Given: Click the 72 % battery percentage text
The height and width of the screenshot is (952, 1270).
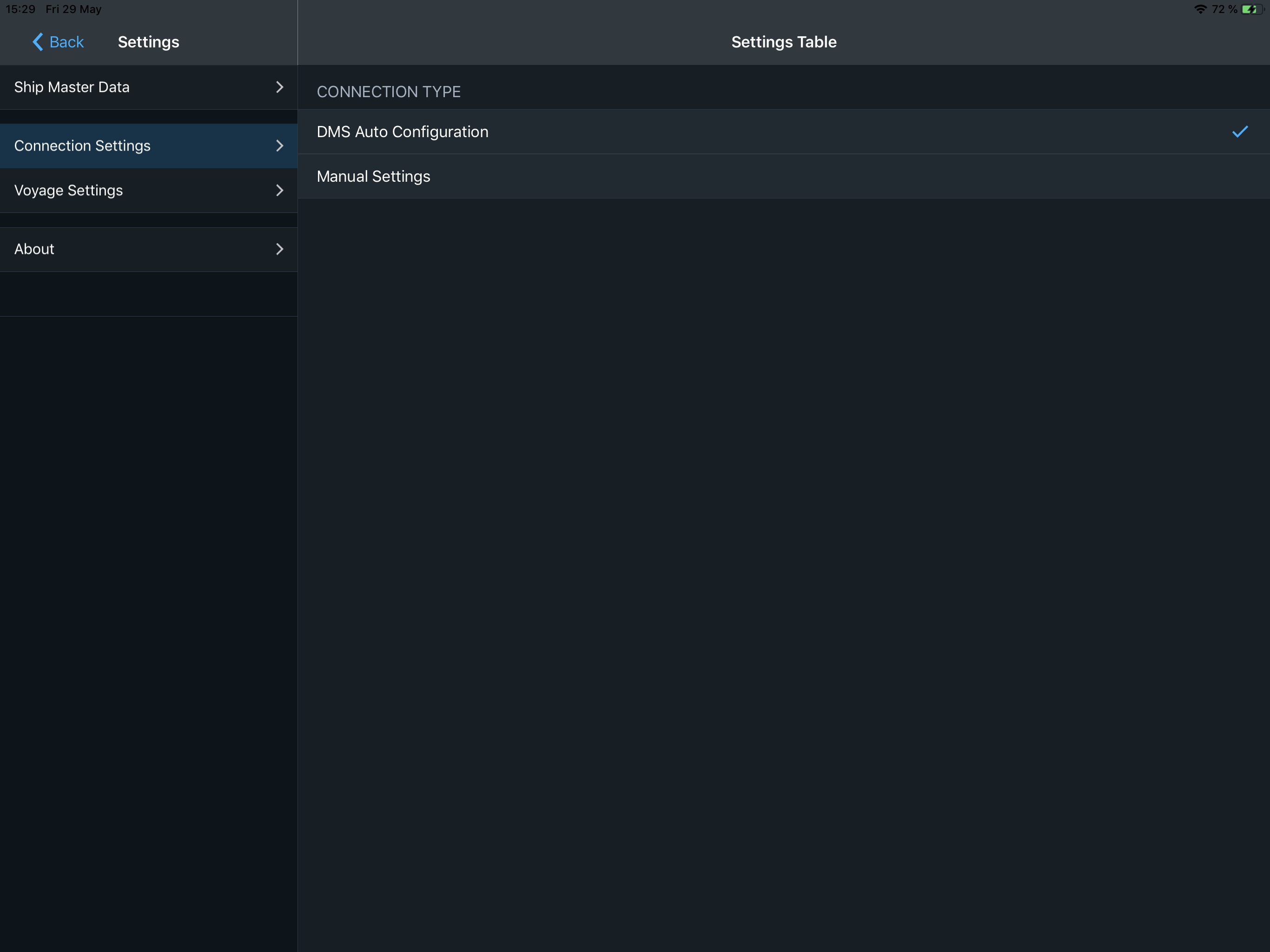Looking at the screenshot, I should coord(1224,9).
